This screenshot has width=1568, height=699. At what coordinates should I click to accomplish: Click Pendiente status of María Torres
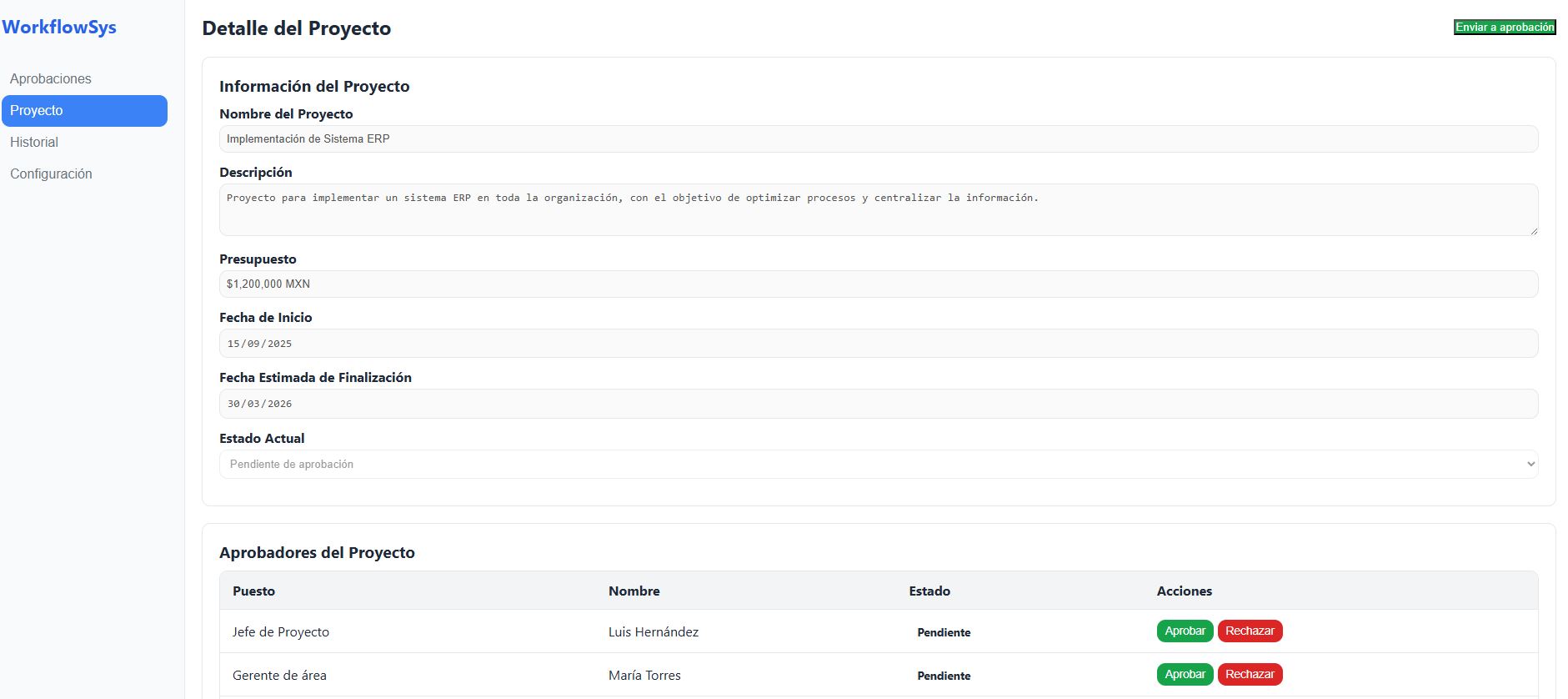coord(944,676)
